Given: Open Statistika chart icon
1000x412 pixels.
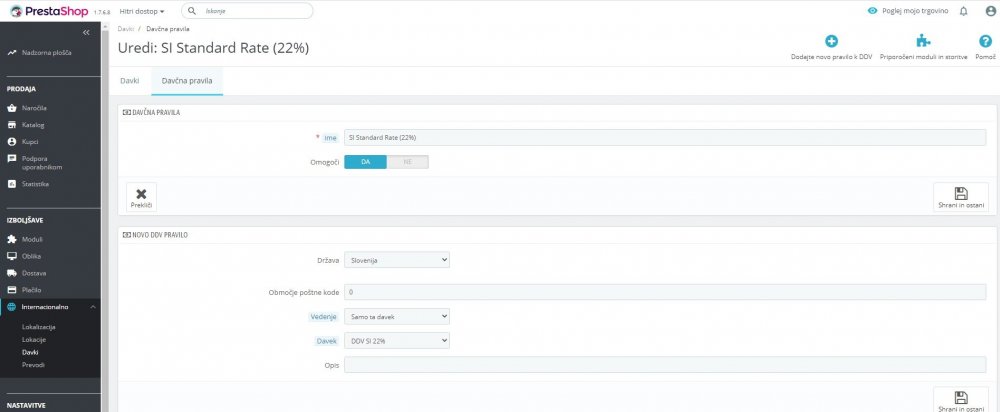Looking at the screenshot, I should pyautogui.click(x=11, y=184).
